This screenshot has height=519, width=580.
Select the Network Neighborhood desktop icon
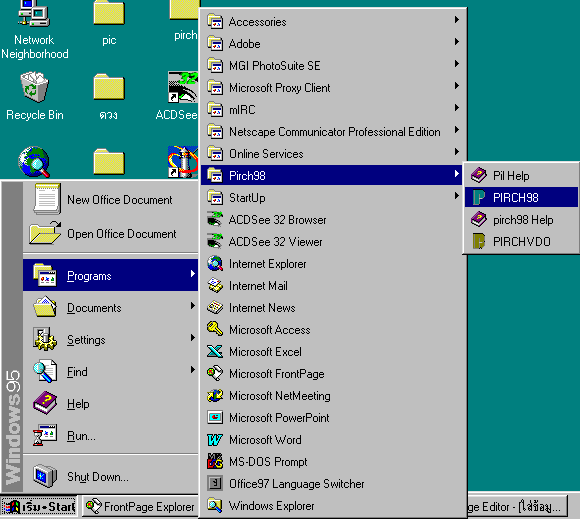[34, 30]
